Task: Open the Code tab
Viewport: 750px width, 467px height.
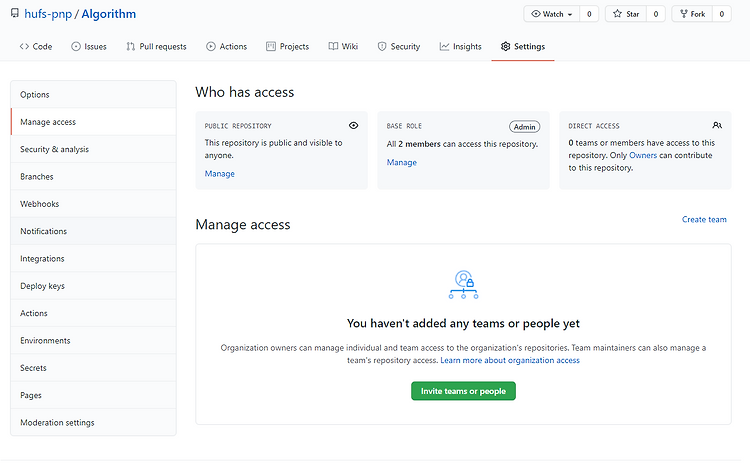Action: pyautogui.click(x=36, y=46)
